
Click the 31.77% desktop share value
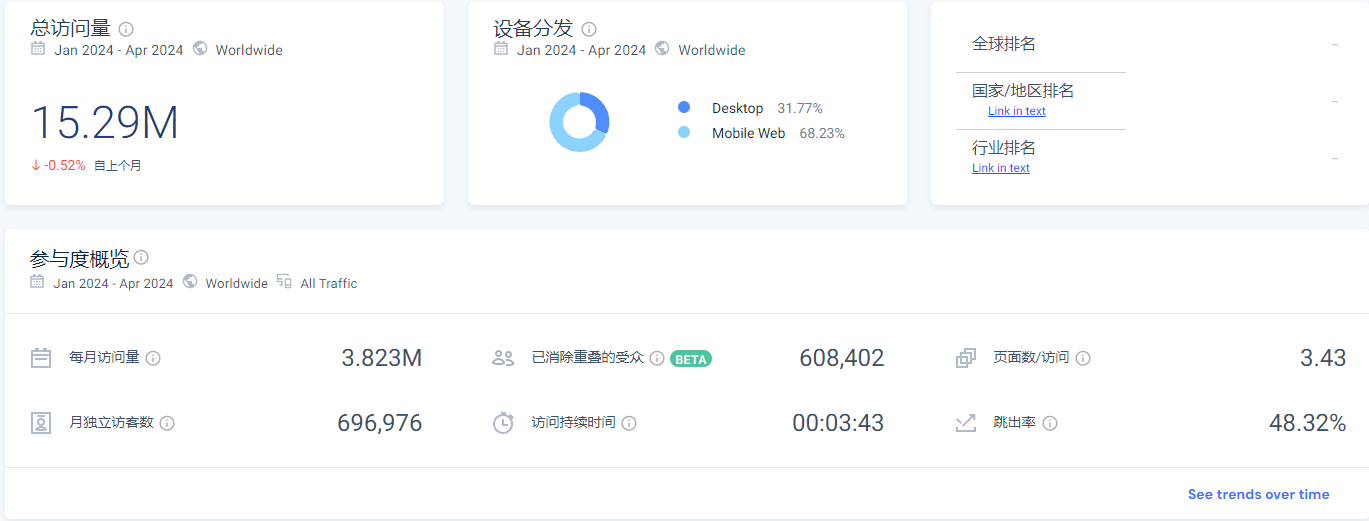click(x=800, y=108)
